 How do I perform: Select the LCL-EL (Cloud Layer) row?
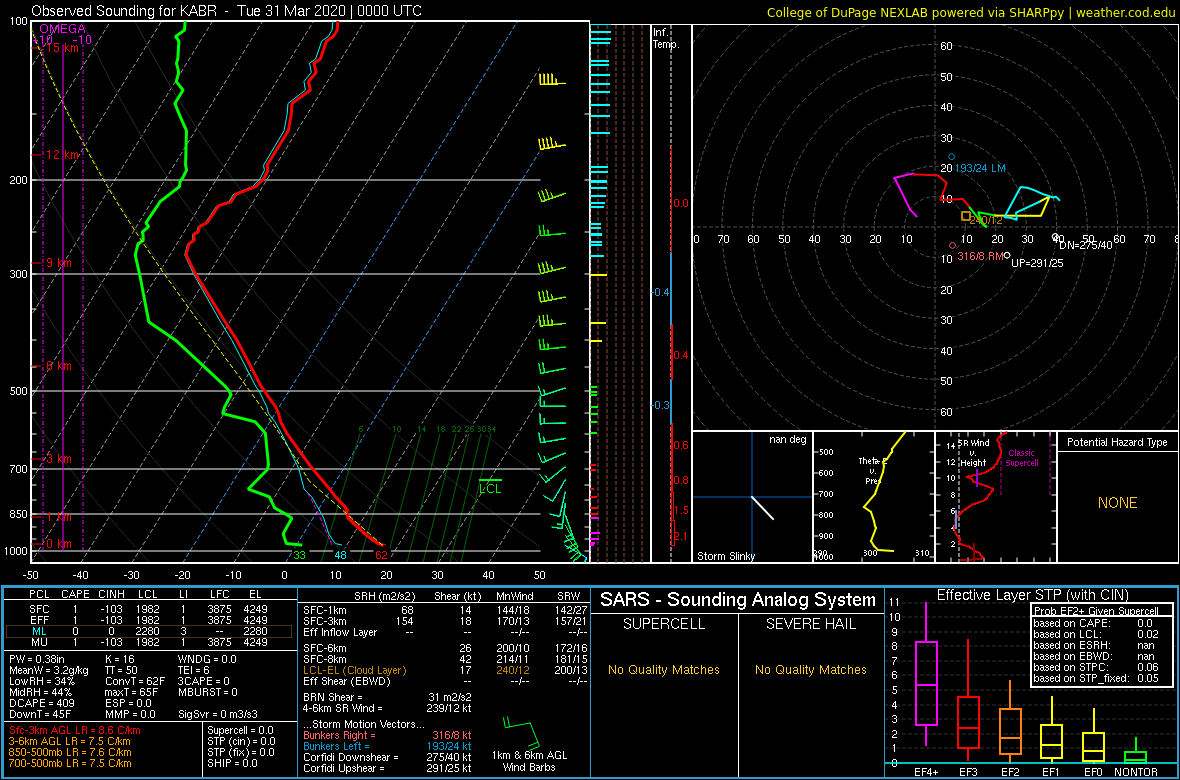click(x=444, y=669)
